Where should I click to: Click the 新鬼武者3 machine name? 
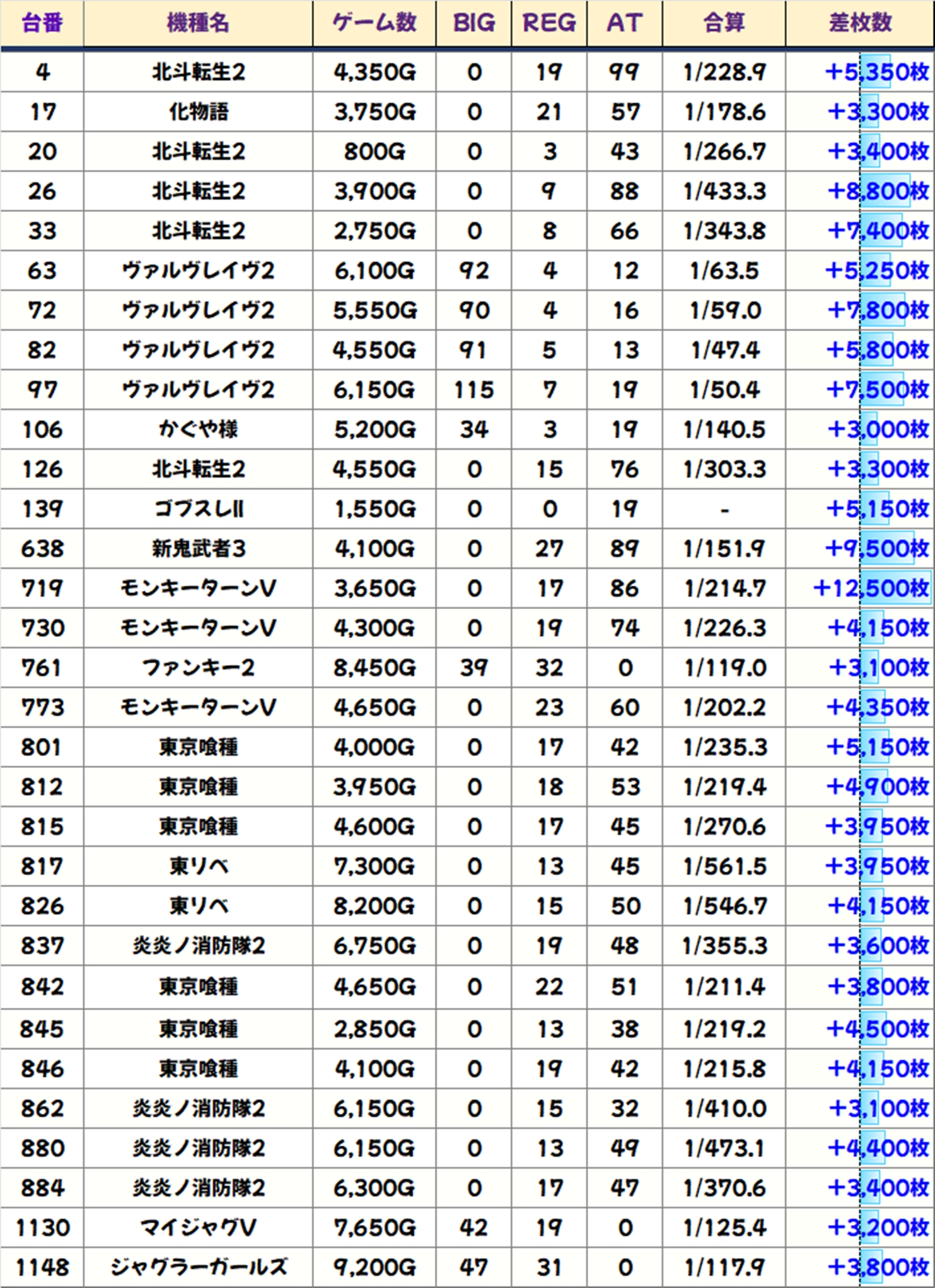[198, 548]
